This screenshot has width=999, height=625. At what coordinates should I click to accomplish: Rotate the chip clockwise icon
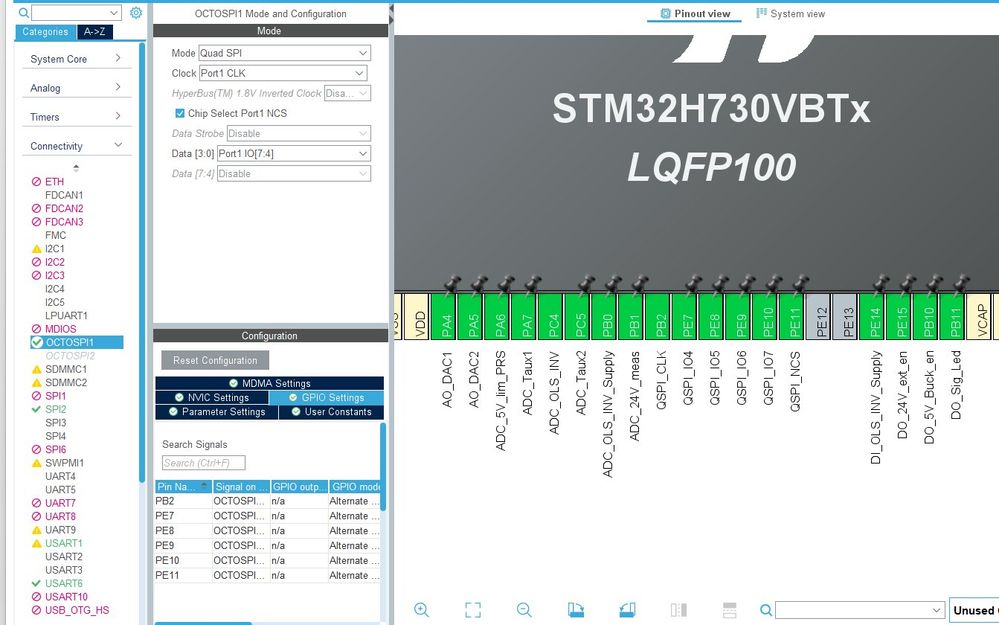576,610
